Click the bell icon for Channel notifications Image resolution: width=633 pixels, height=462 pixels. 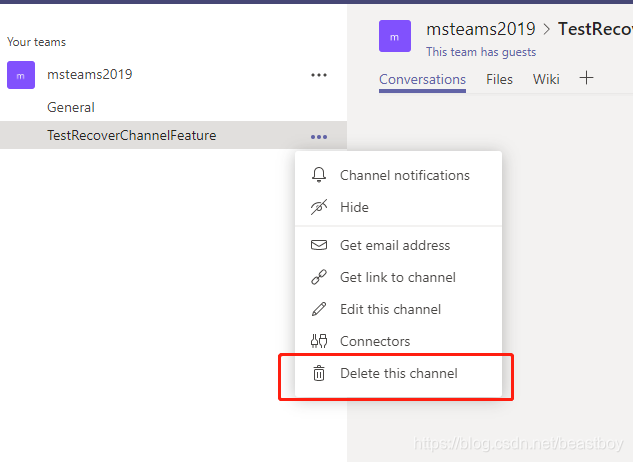pyautogui.click(x=319, y=175)
